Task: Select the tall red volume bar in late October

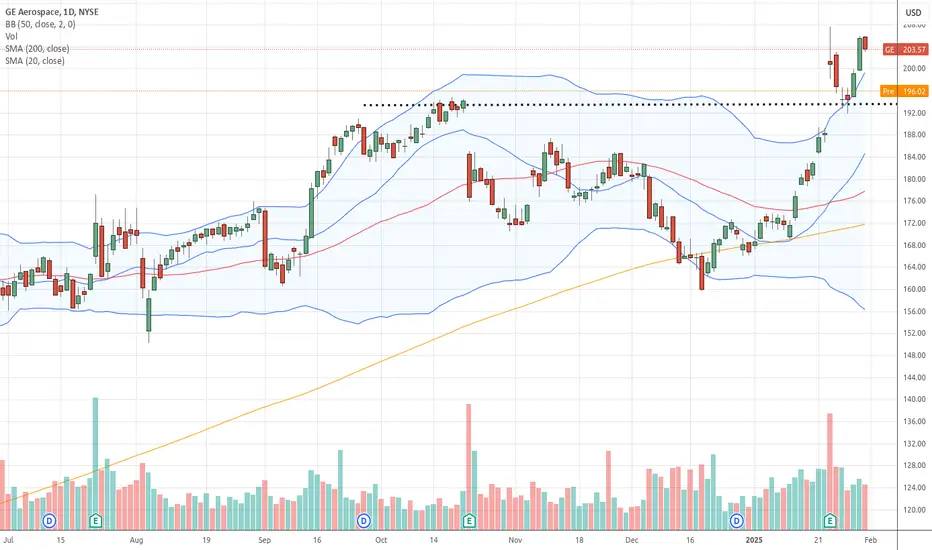Action: [468, 460]
